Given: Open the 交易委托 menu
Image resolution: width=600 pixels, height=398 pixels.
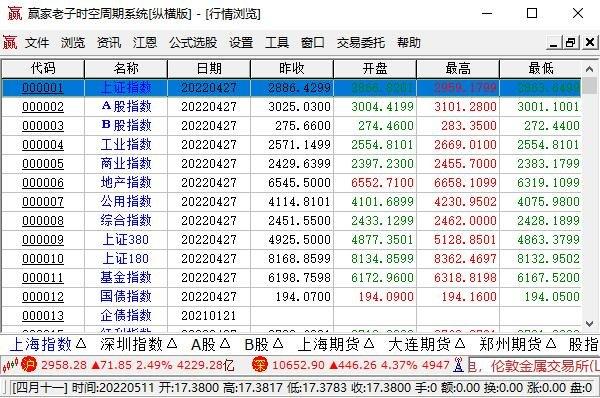Looking at the screenshot, I should [x=361, y=42].
